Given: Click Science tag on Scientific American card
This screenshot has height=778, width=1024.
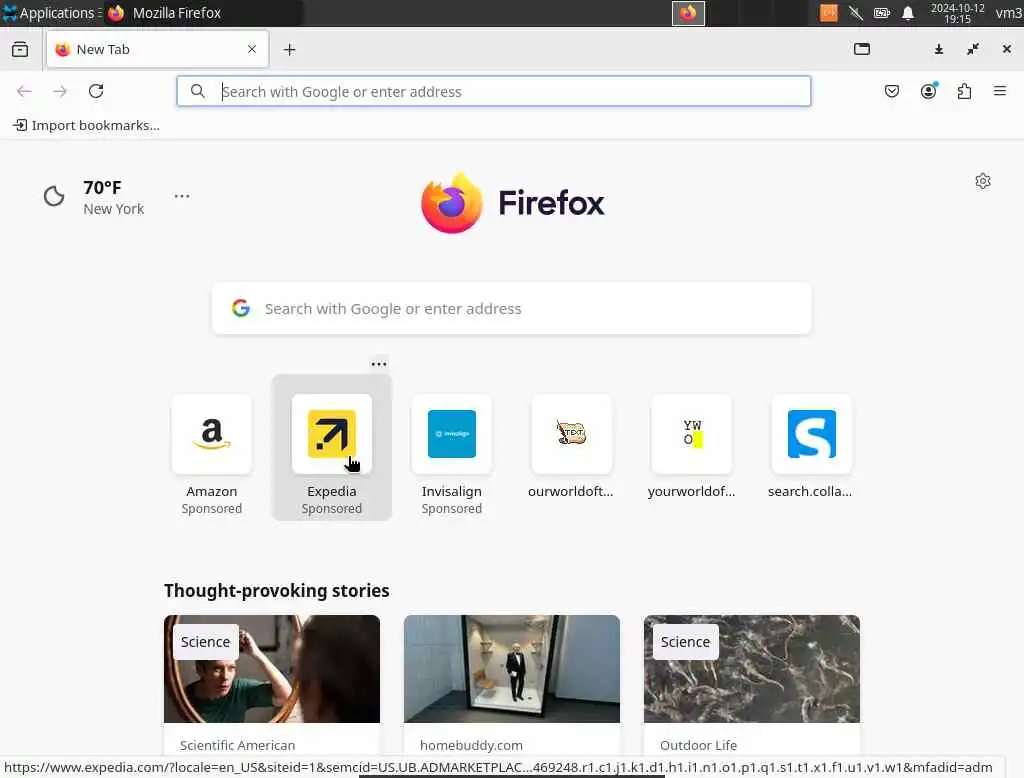Looking at the screenshot, I should click(x=206, y=642).
